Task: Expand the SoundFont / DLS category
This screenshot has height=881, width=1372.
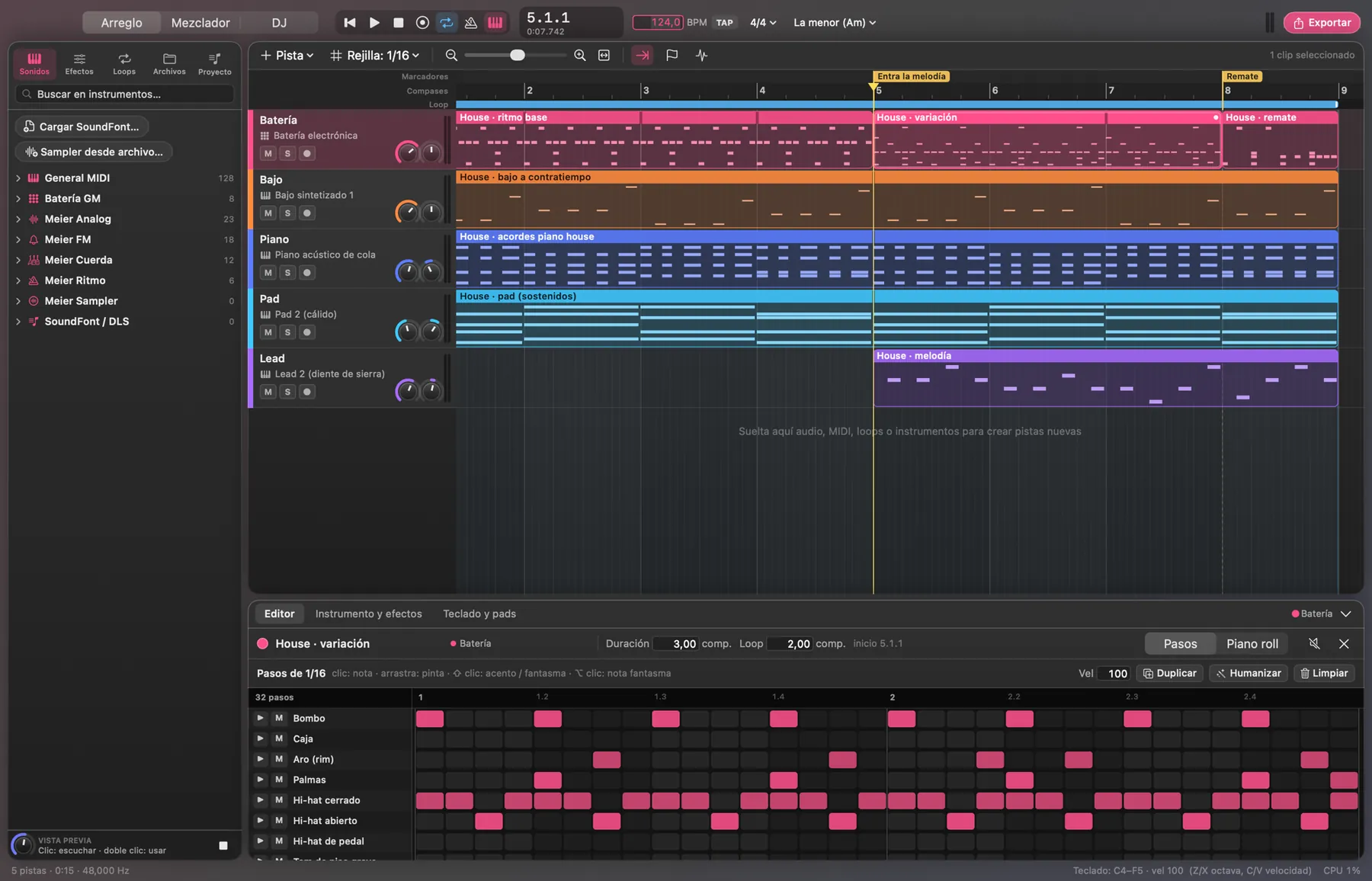Action: point(18,322)
